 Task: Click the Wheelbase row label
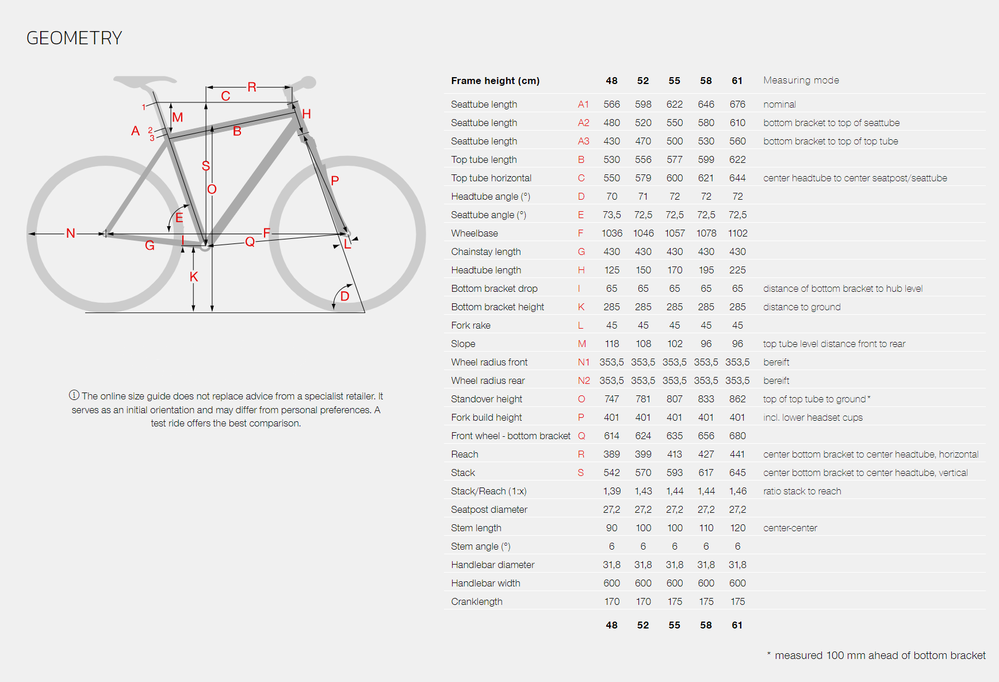474,233
